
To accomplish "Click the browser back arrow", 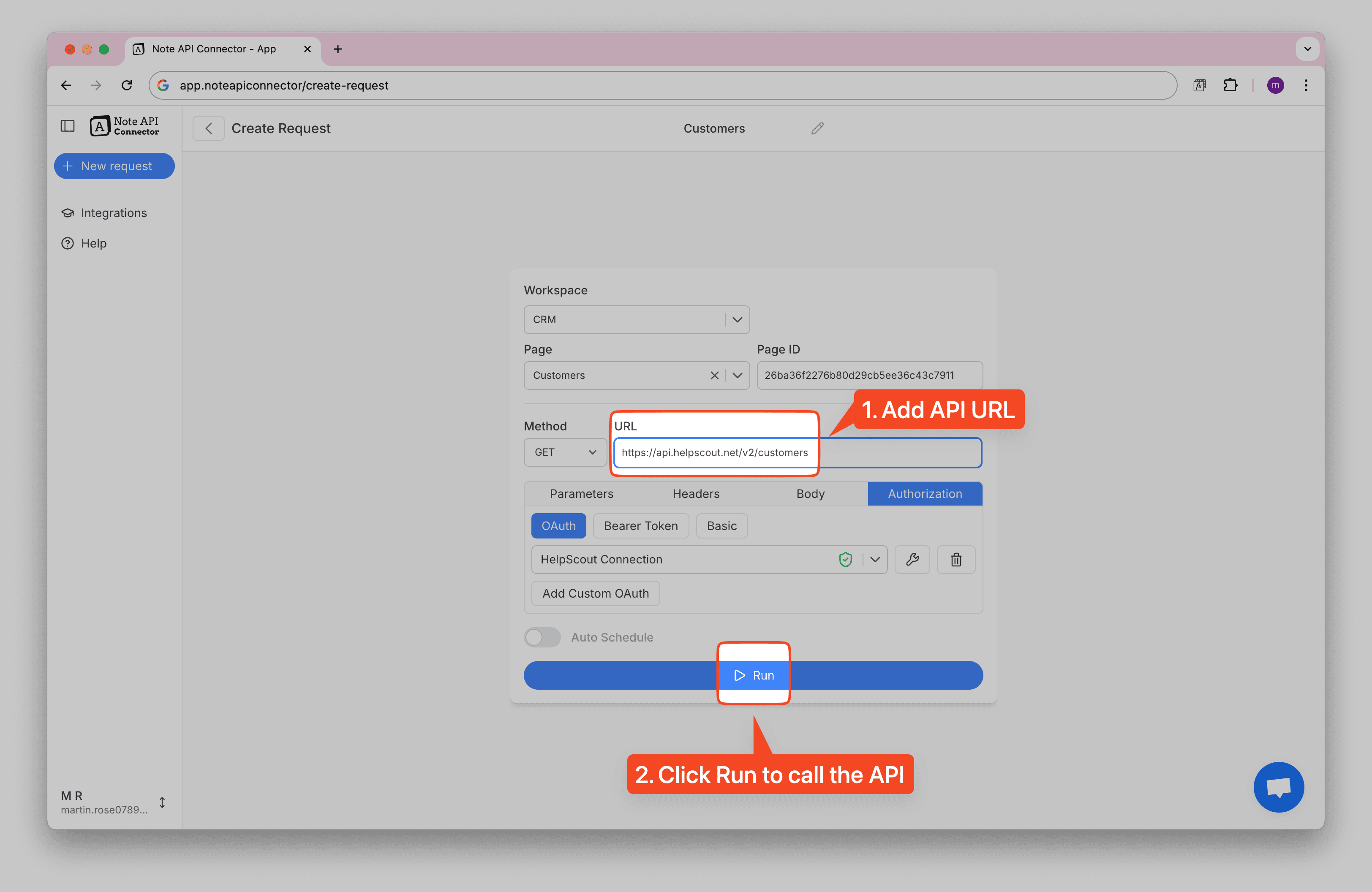I will pos(66,85).
